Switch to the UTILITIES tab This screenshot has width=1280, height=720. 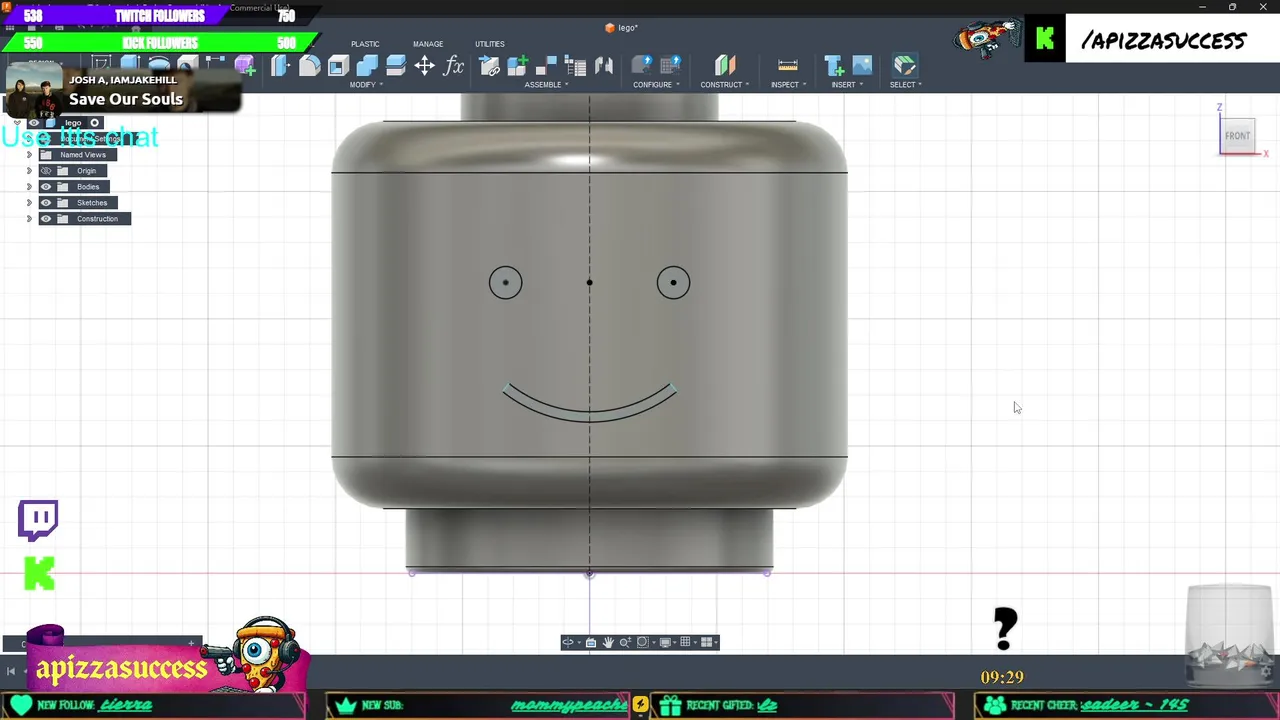pyautogui.click(x=490, y=44)
